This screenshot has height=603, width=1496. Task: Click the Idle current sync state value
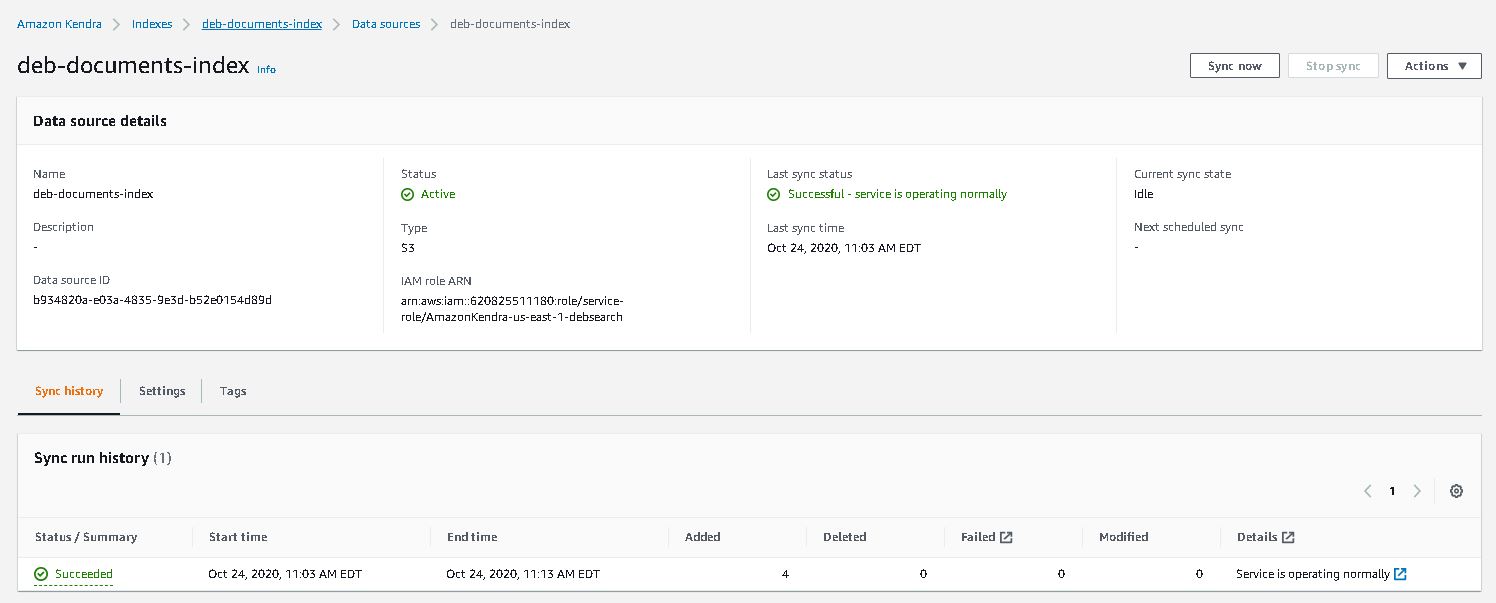point(1144,194)
